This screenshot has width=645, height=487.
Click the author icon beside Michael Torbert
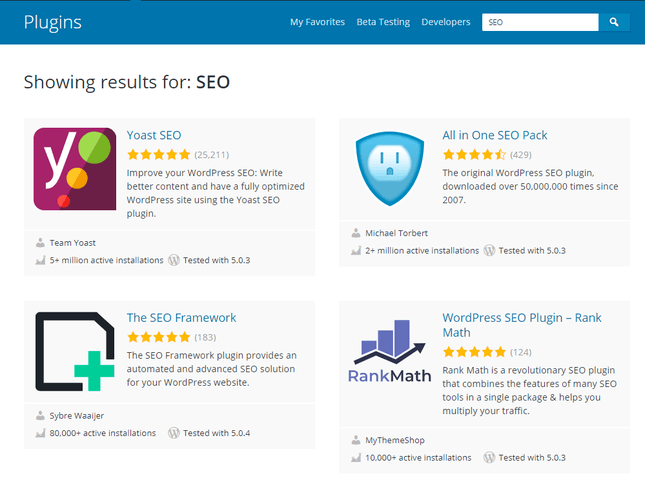point(356,233)
